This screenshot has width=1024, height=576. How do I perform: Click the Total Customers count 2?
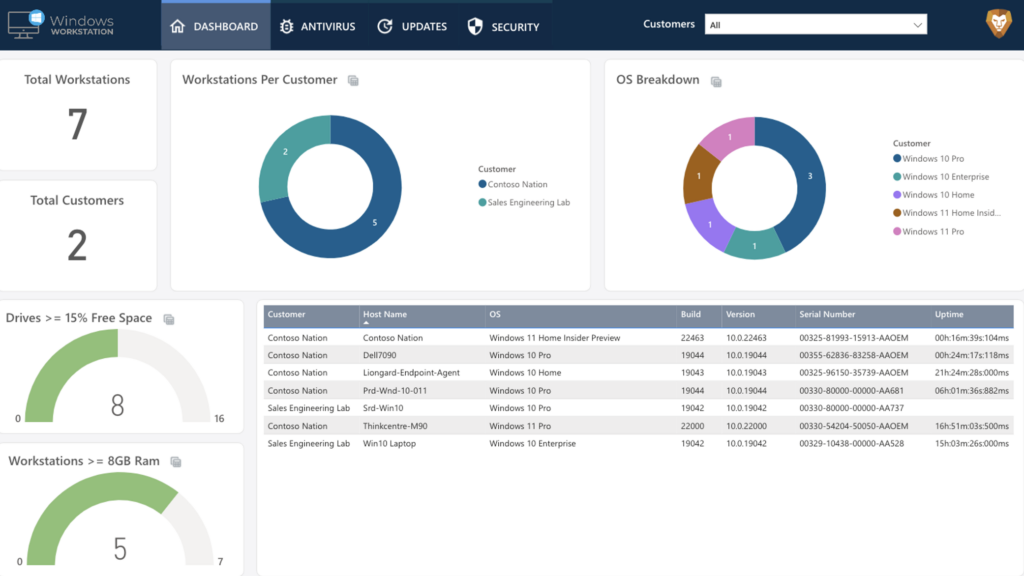click(77, 246)
